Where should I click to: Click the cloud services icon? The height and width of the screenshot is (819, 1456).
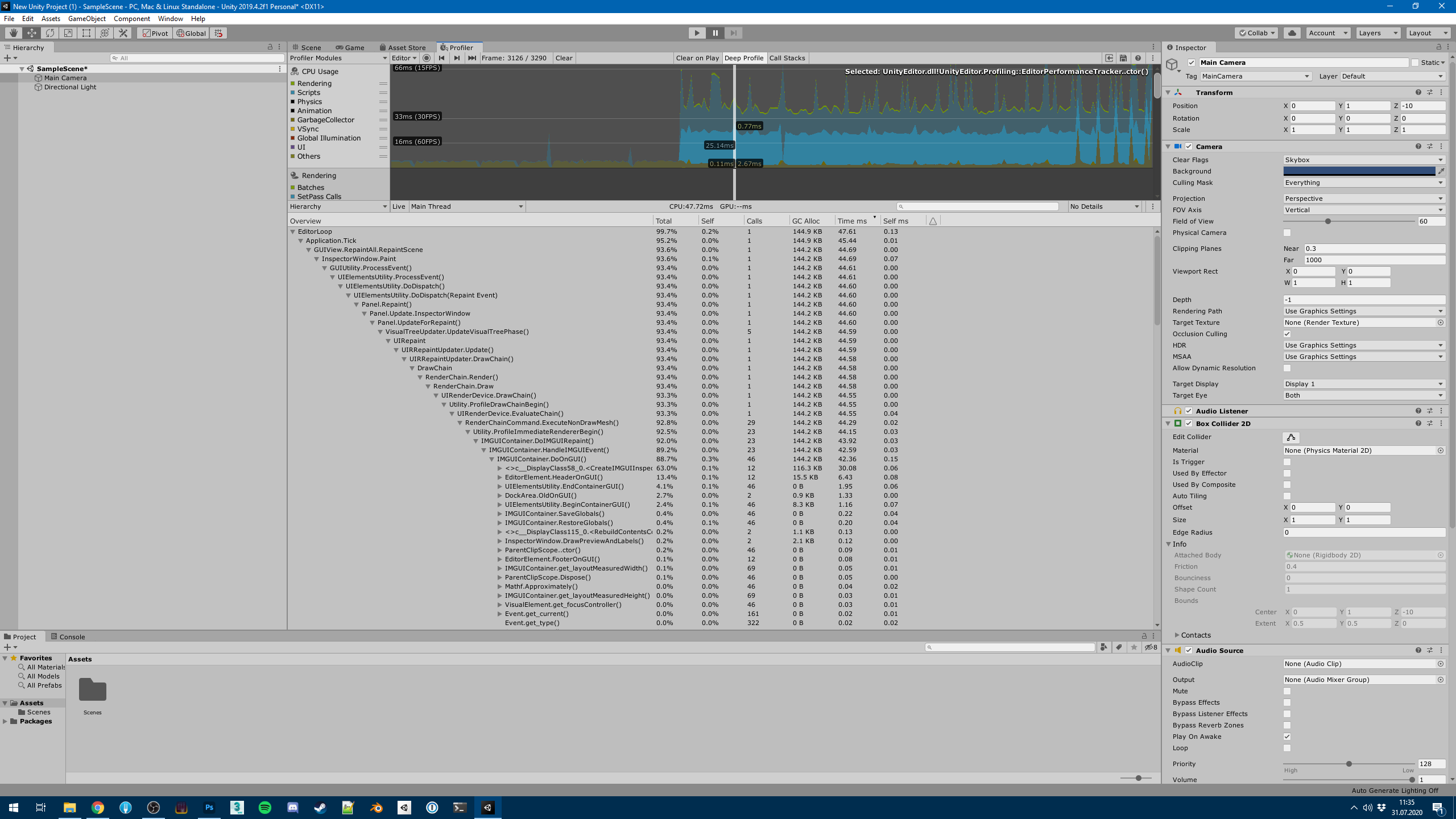pos(1292,33)
